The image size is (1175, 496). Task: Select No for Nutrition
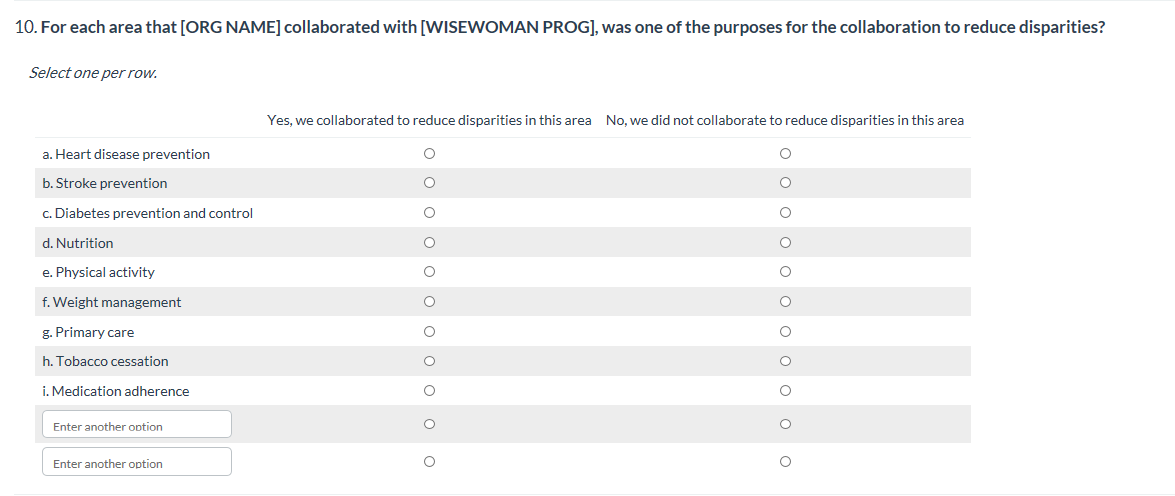[785, 243]
